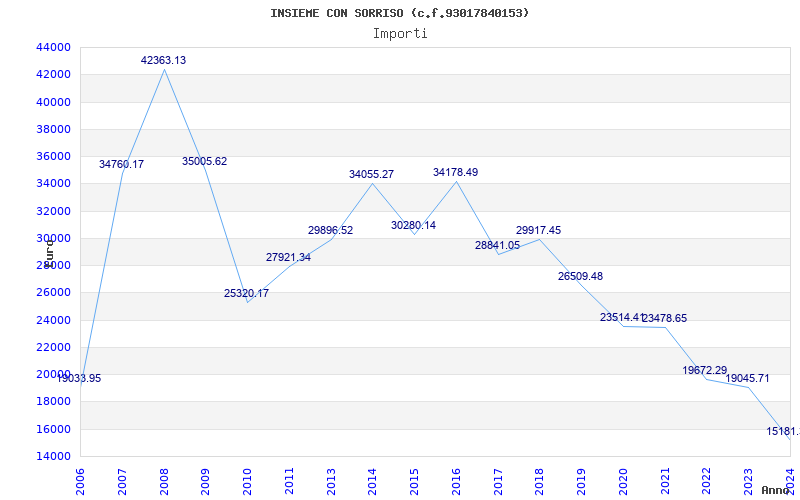The image size is (800, 500).
Task: Click the 2014 x-axis year label
Action: tap(372, 482)
